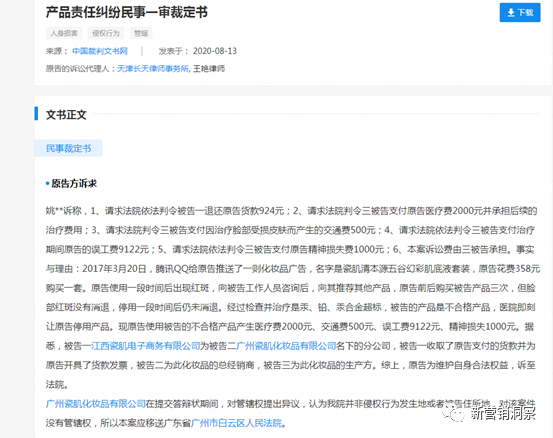Click the 文书正文 section heading

[66, 115]
